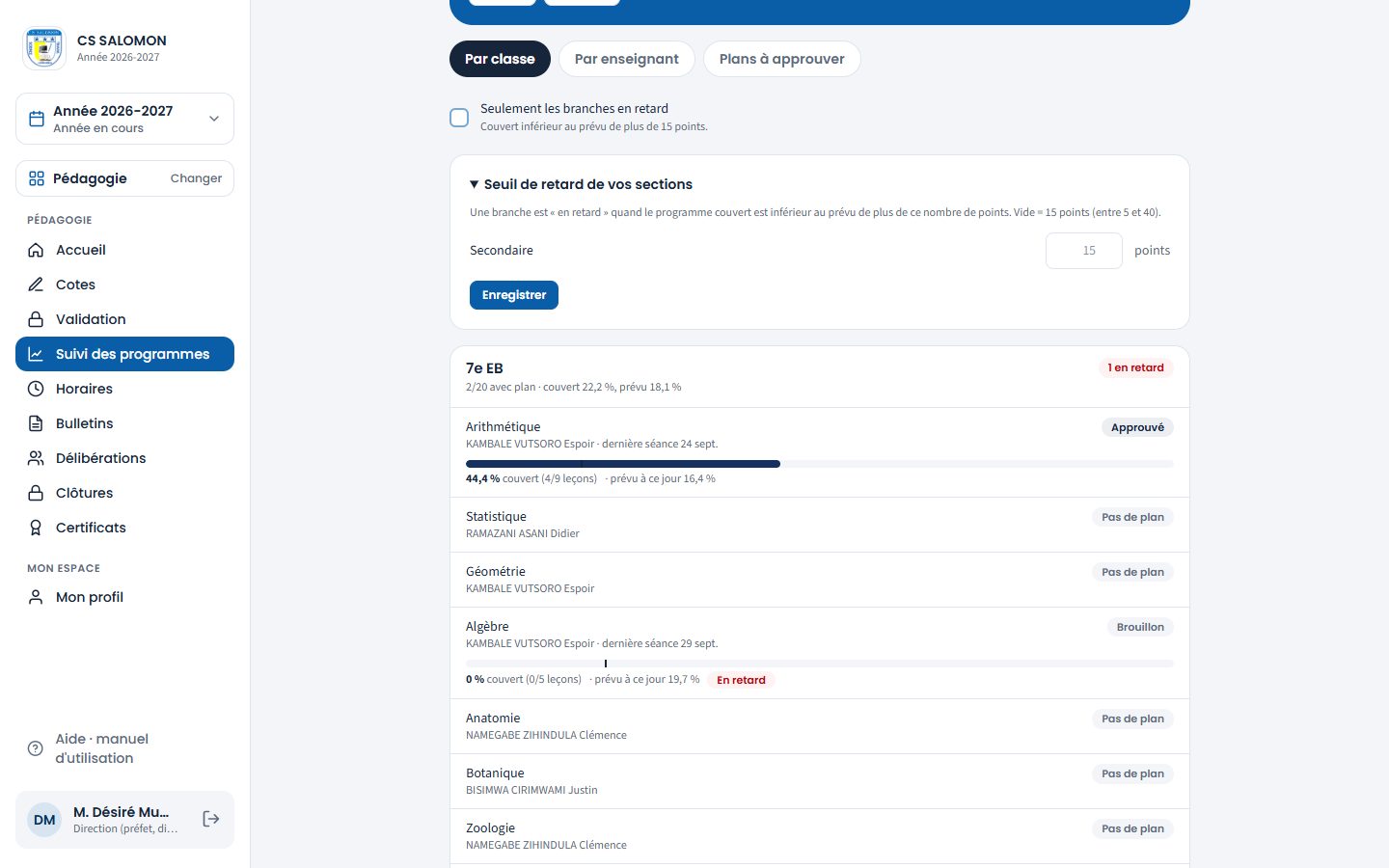
Task: Enable the late branches only checkbox
Action: click(459, 118)
